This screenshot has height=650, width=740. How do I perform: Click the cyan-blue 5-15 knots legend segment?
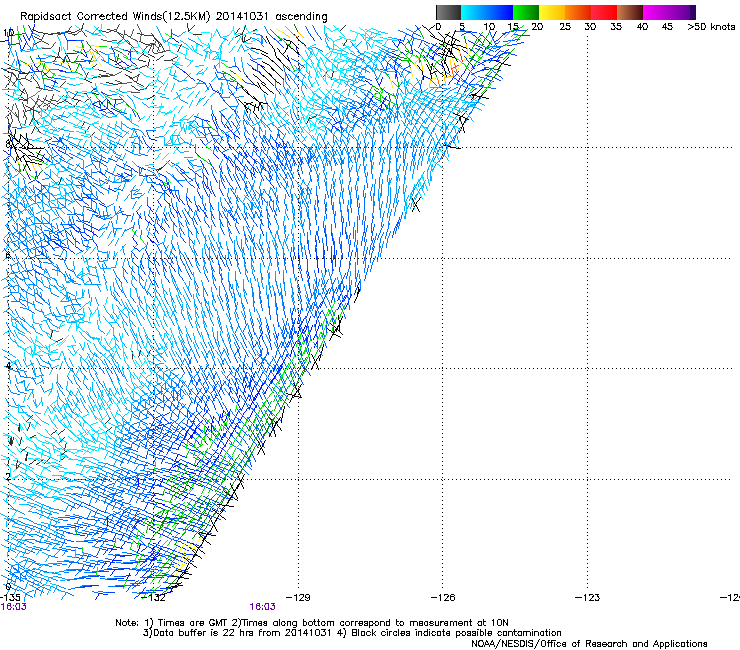click(x=487, y=12)
